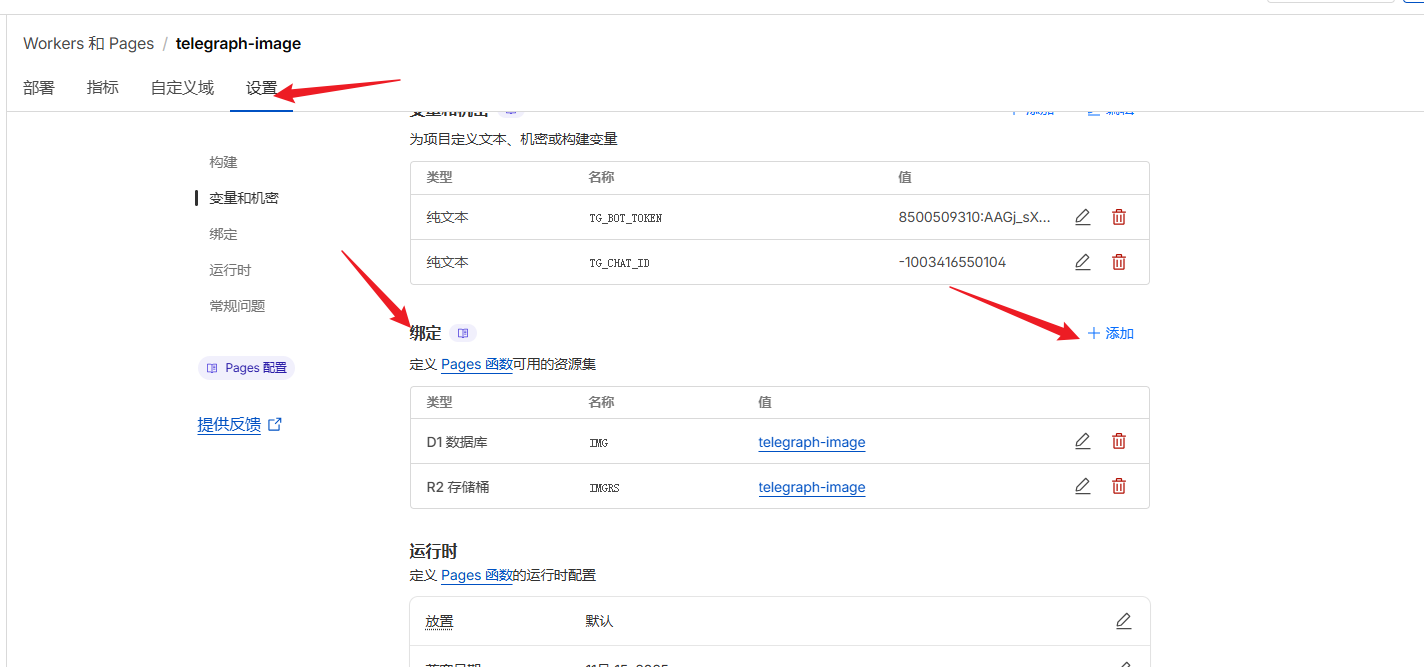Open telegraph-image link in D1 数据库 row
Viewport: 1424px width, 667px height.
click(811, 442)
